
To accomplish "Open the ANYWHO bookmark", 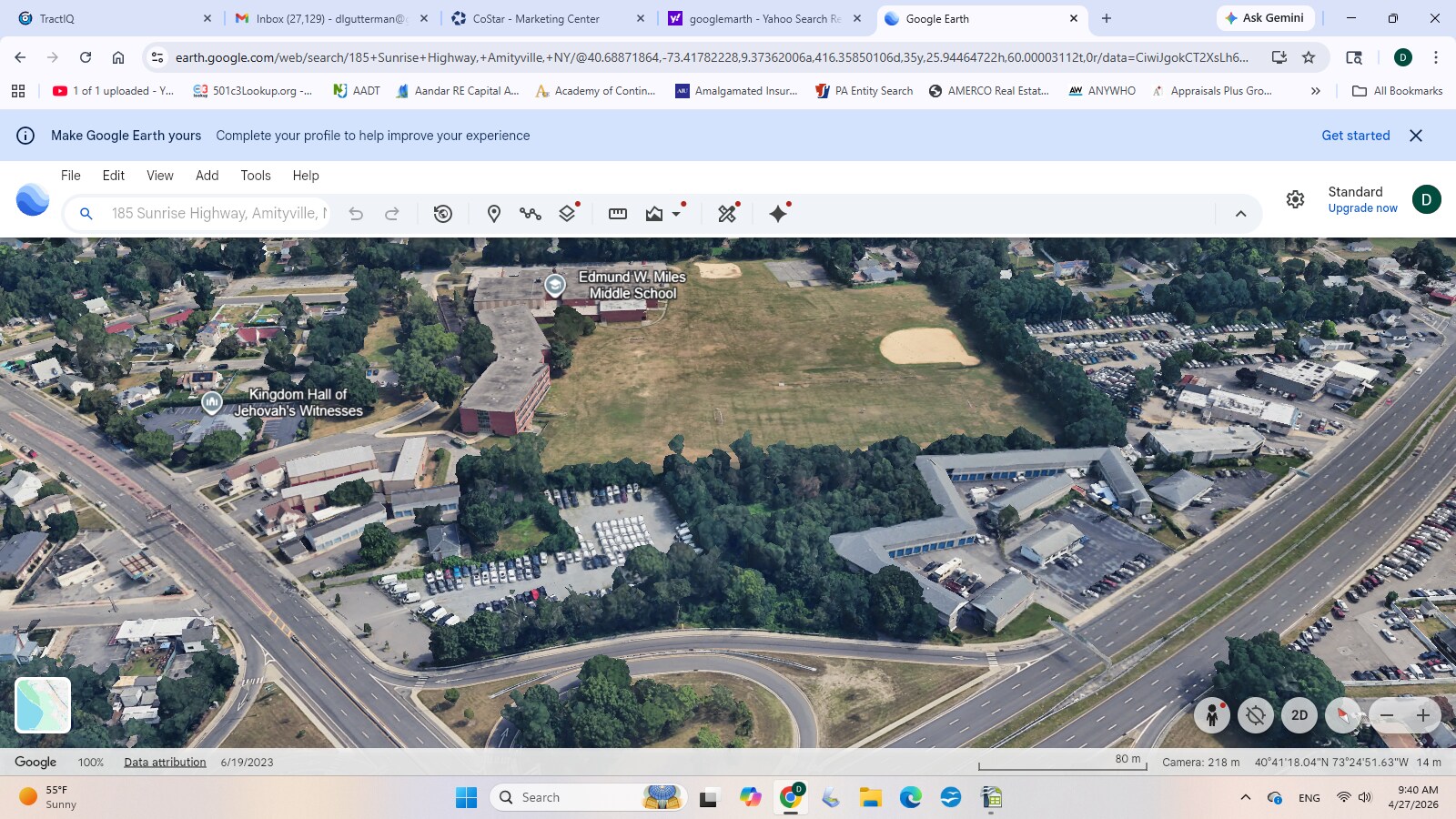I will 1102,91.
